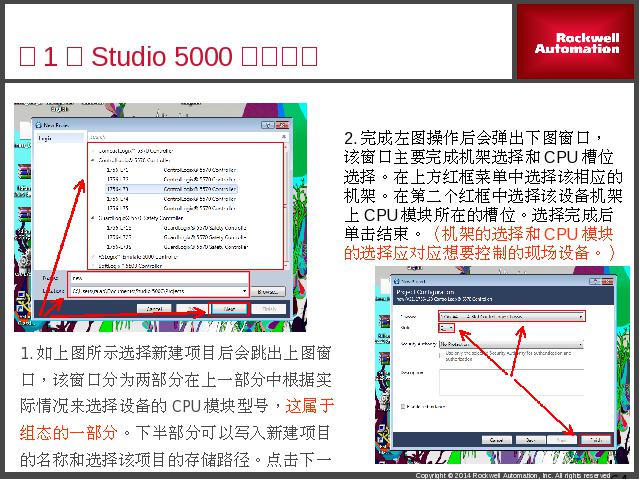Select the 1756-L75 ControlLogix controller row
This screenshot has height=480, width=640.
(171, 208)
